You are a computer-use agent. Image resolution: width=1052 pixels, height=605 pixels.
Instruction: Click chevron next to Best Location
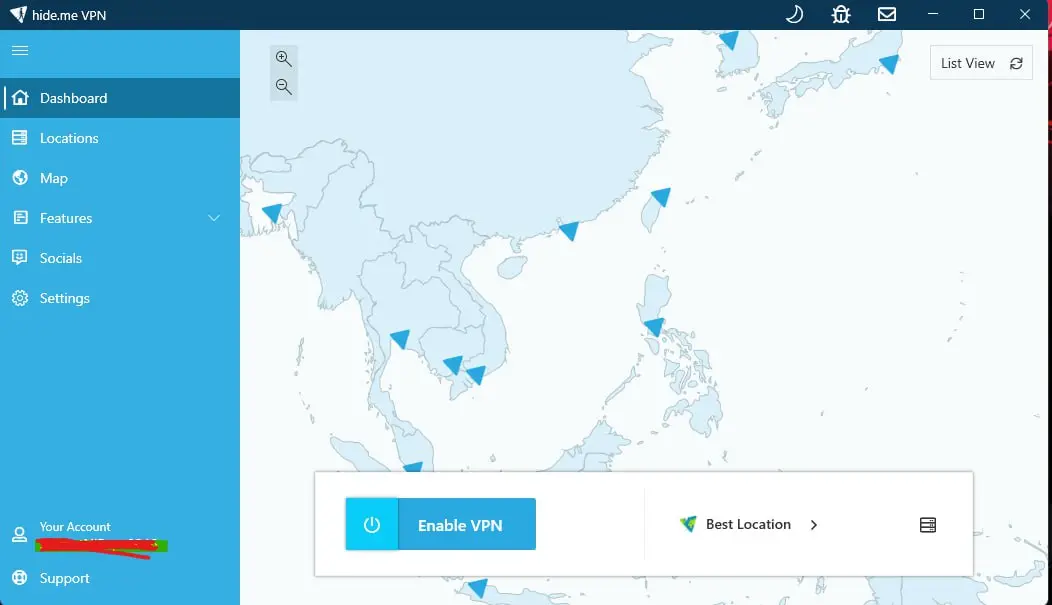point(814,525)
